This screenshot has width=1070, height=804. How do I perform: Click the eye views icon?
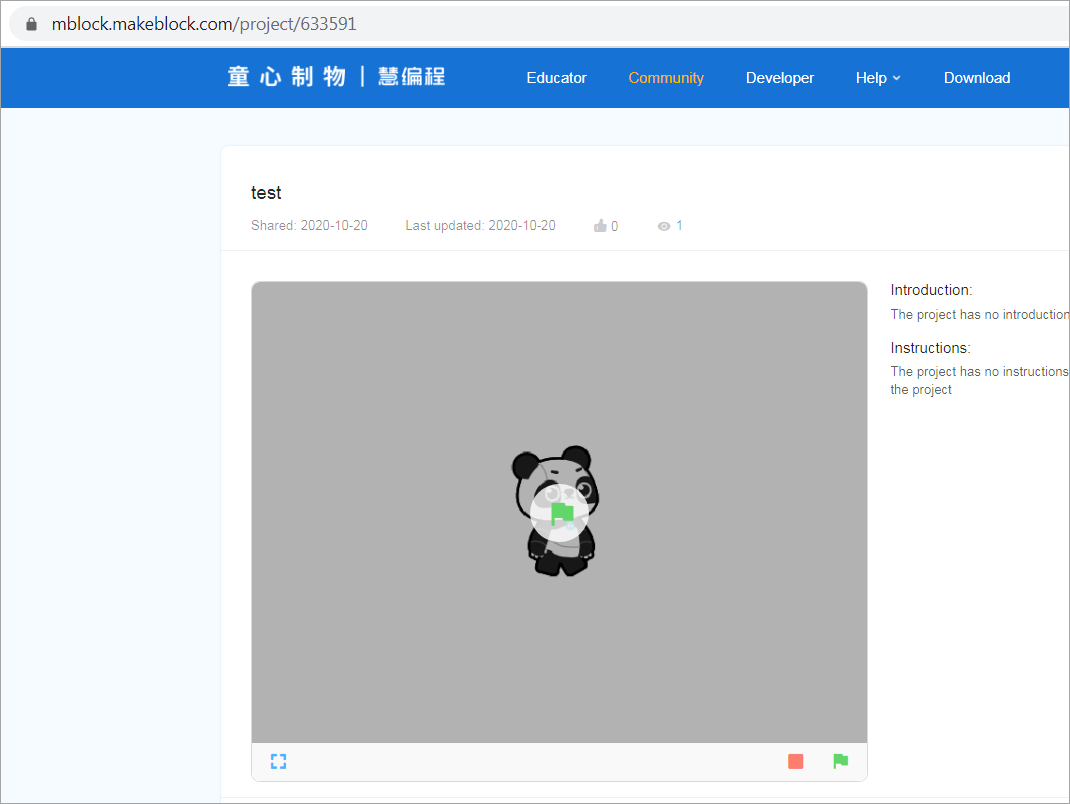(x=663, y=226)
